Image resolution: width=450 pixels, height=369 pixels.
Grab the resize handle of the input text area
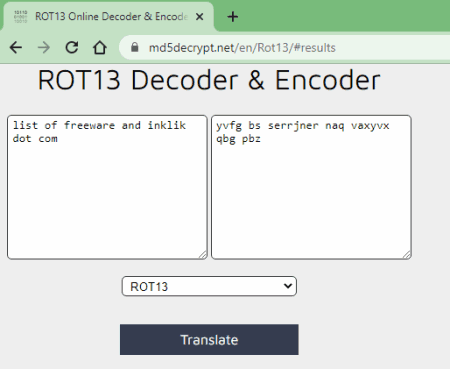point(203,255)
